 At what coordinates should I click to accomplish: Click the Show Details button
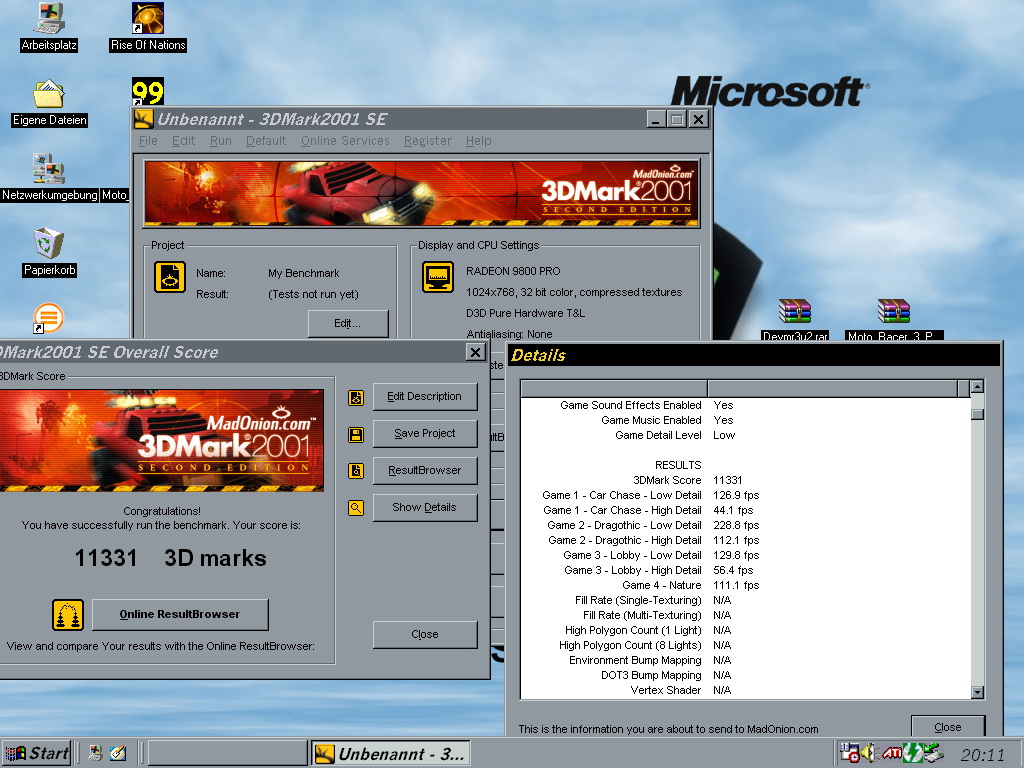424,507
